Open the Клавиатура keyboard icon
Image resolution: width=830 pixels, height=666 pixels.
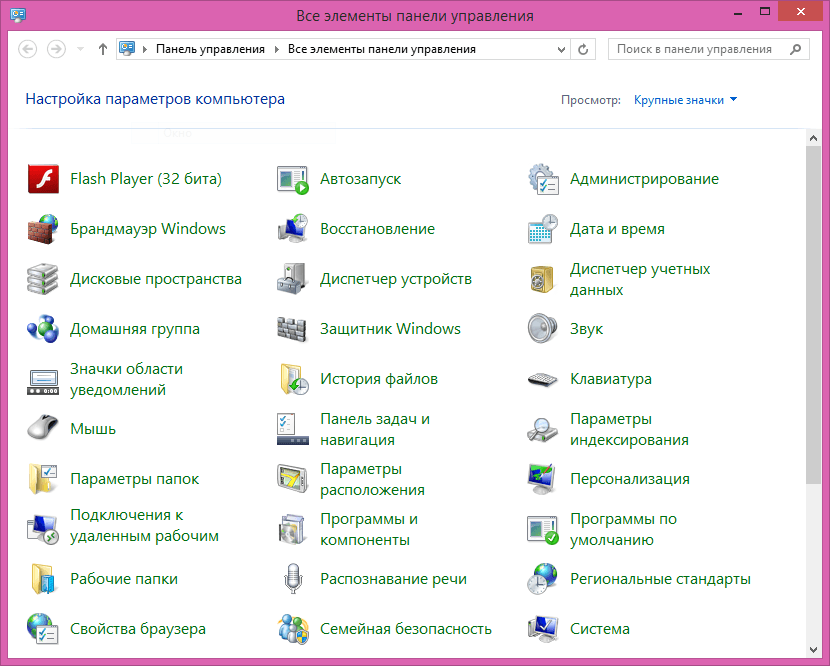[x=543, y=379]
